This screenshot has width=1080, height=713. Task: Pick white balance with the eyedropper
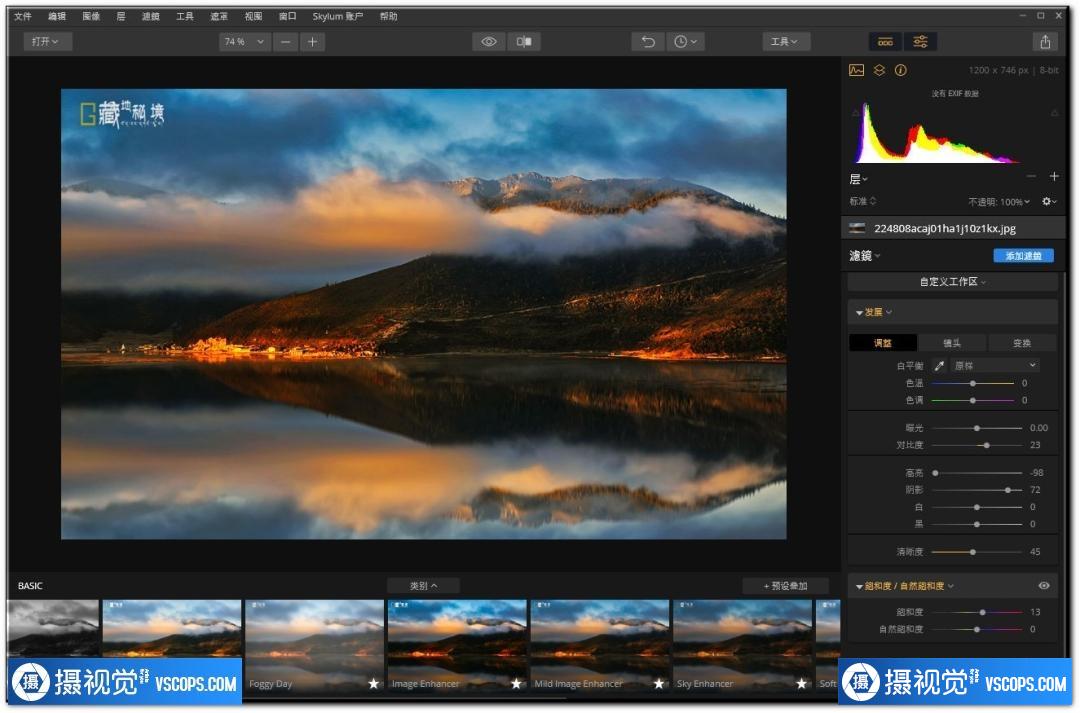click(x=939, y=366)
